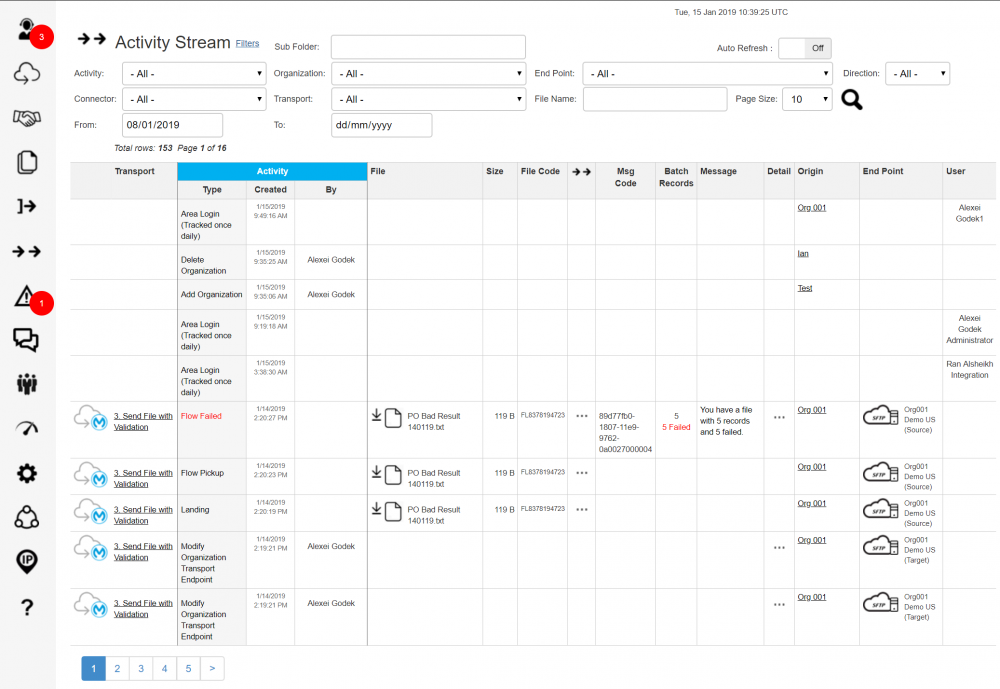Open the settings gear in sidebar

27,473
